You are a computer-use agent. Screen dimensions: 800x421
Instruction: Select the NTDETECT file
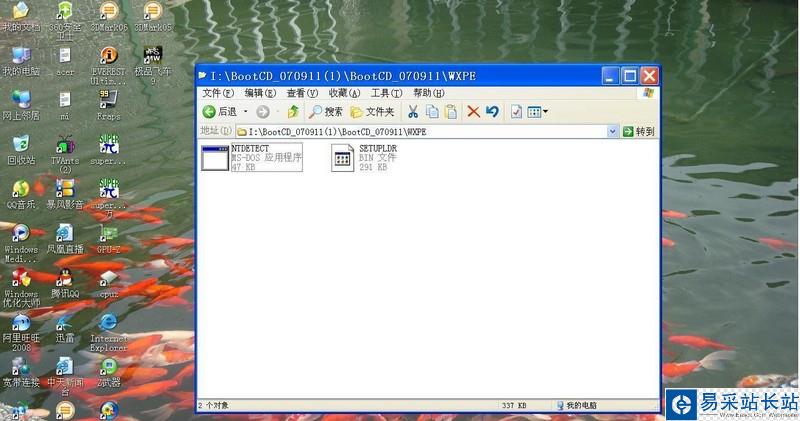coord(252,157)
